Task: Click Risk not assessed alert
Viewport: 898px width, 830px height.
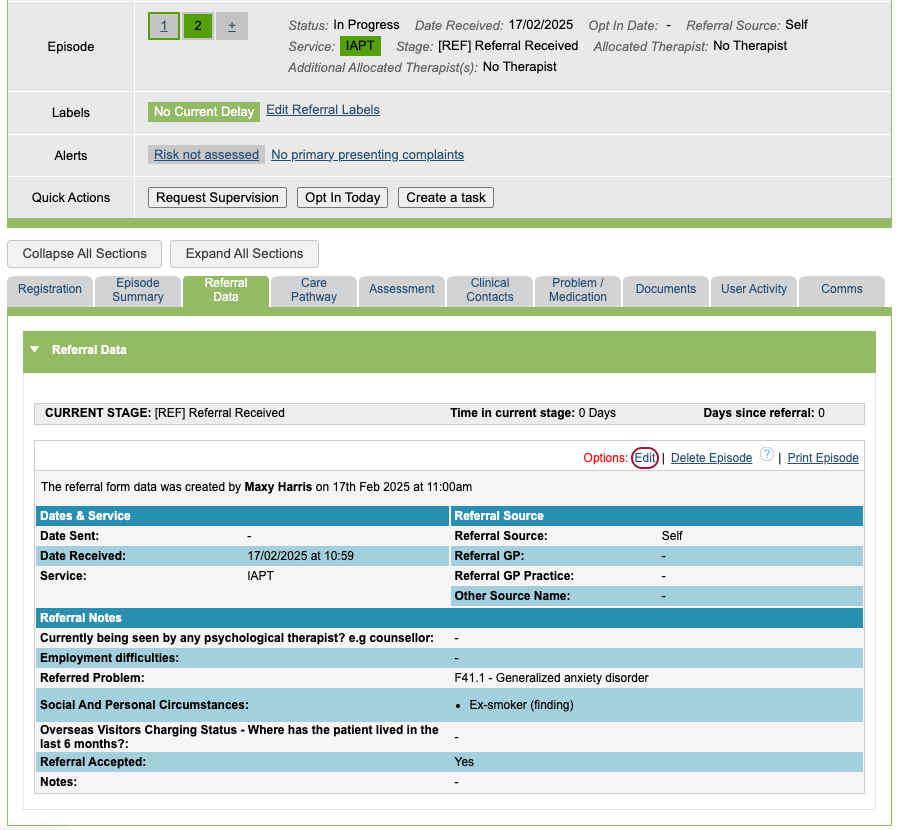Action: (x=206, y=155)
